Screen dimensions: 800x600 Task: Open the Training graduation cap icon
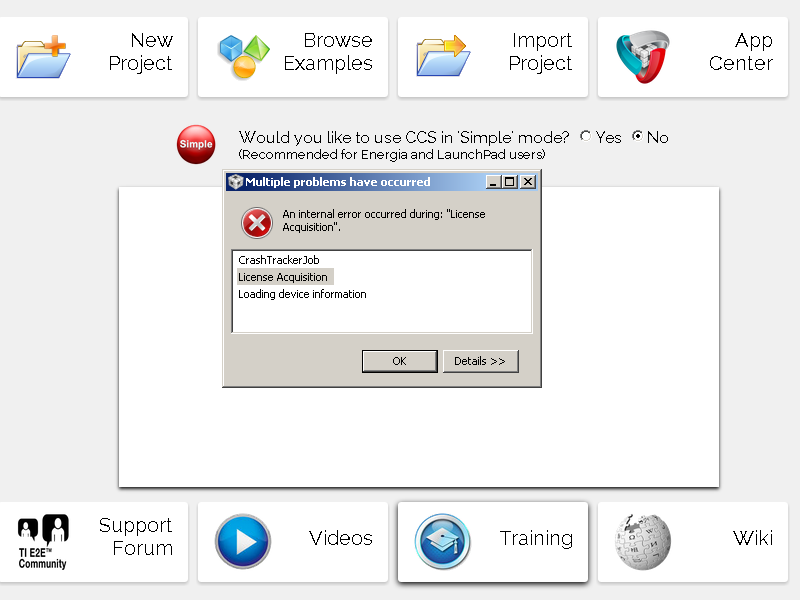tap(442, 541)
